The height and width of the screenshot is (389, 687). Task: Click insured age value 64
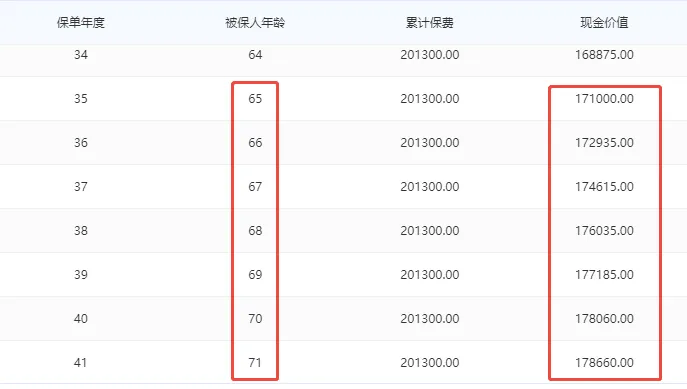(255, 55)
